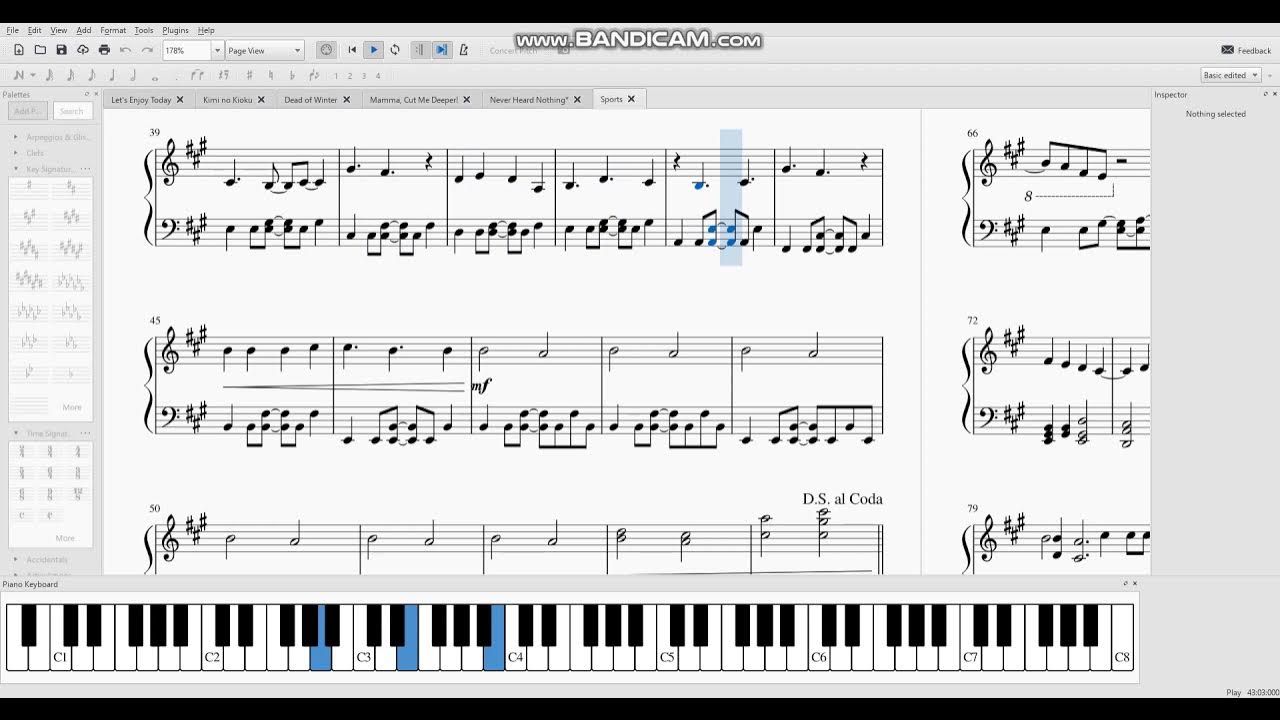Insert a rest from note toolbar
The image size is (1280, 720).
tap(222, 75)
